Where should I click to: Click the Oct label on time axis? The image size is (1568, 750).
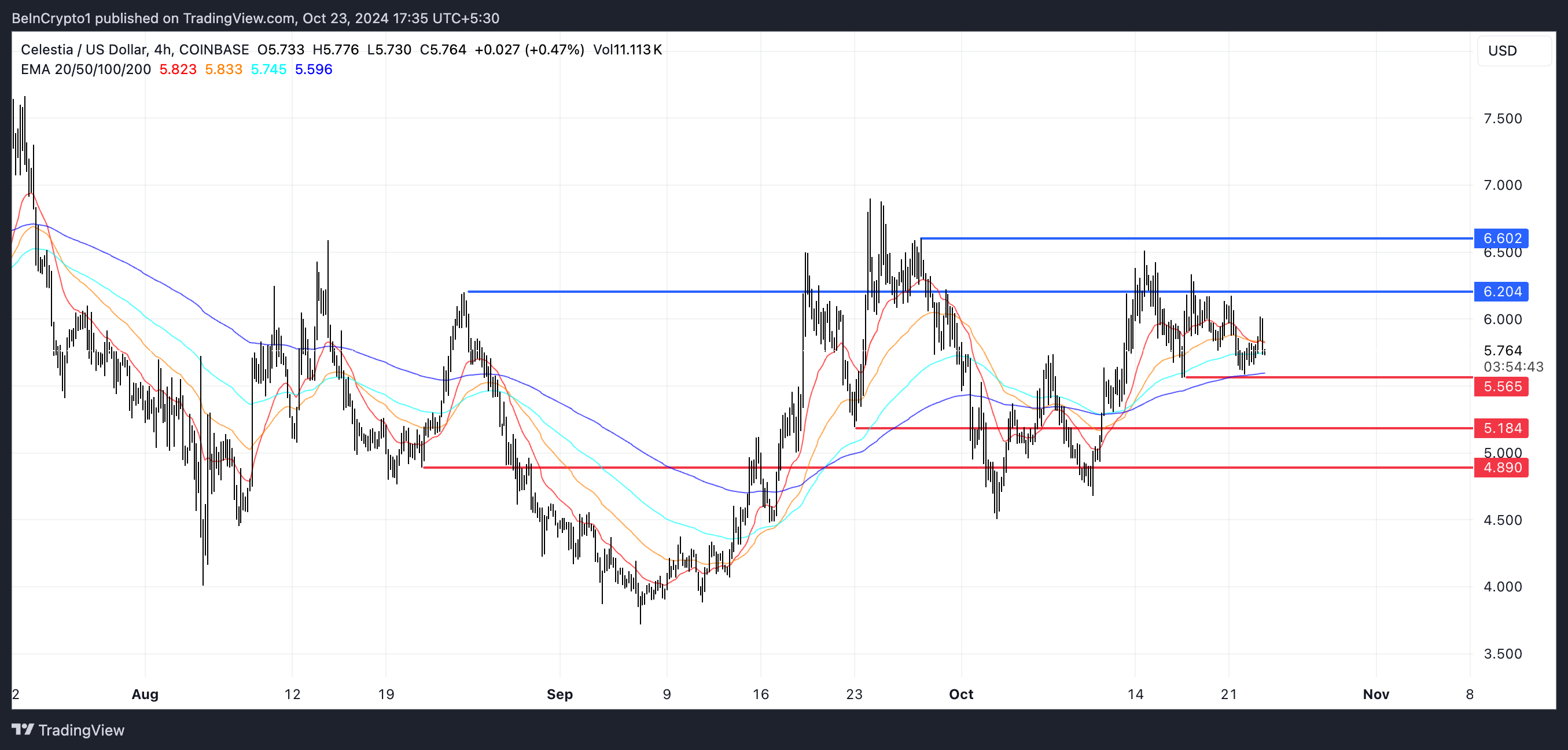point(960,694)
